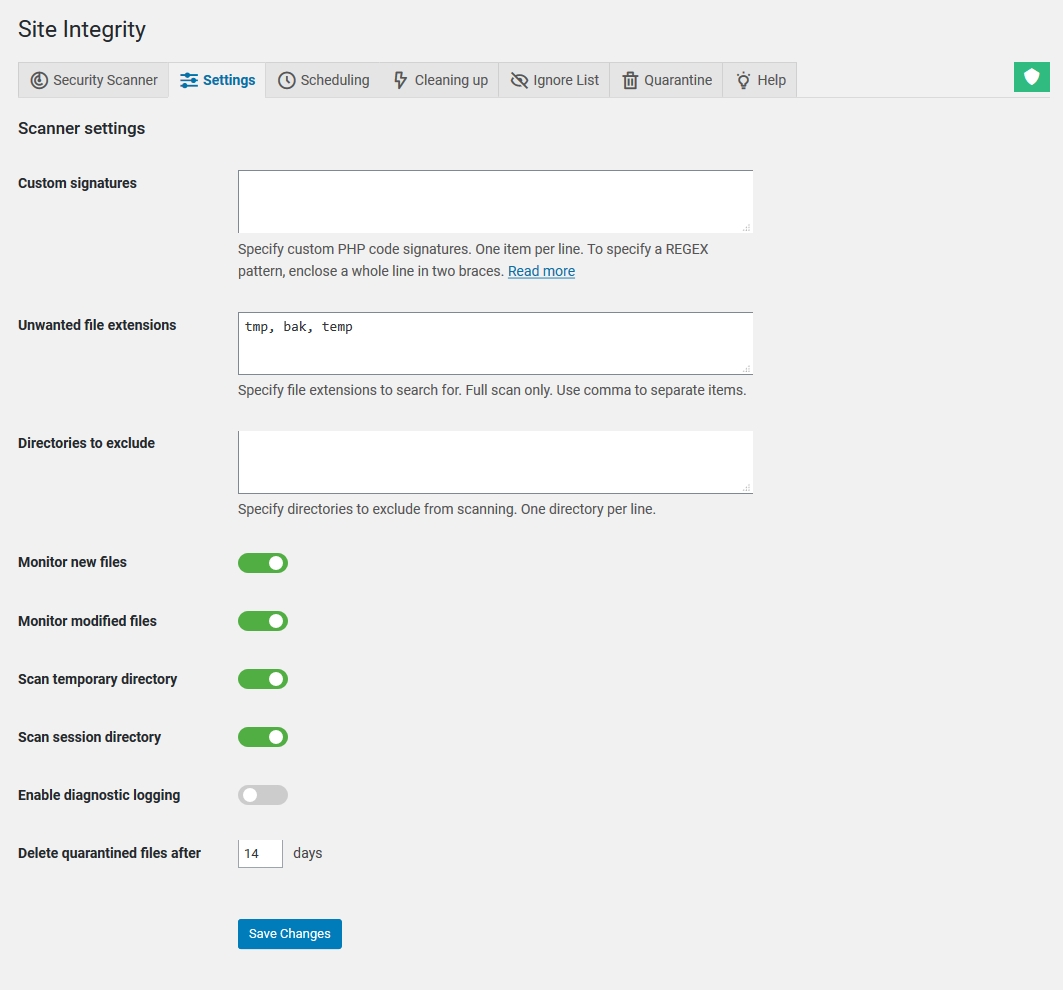
Task: Click inside the Custom signatures text area
Action: click(x=494, y=200)
